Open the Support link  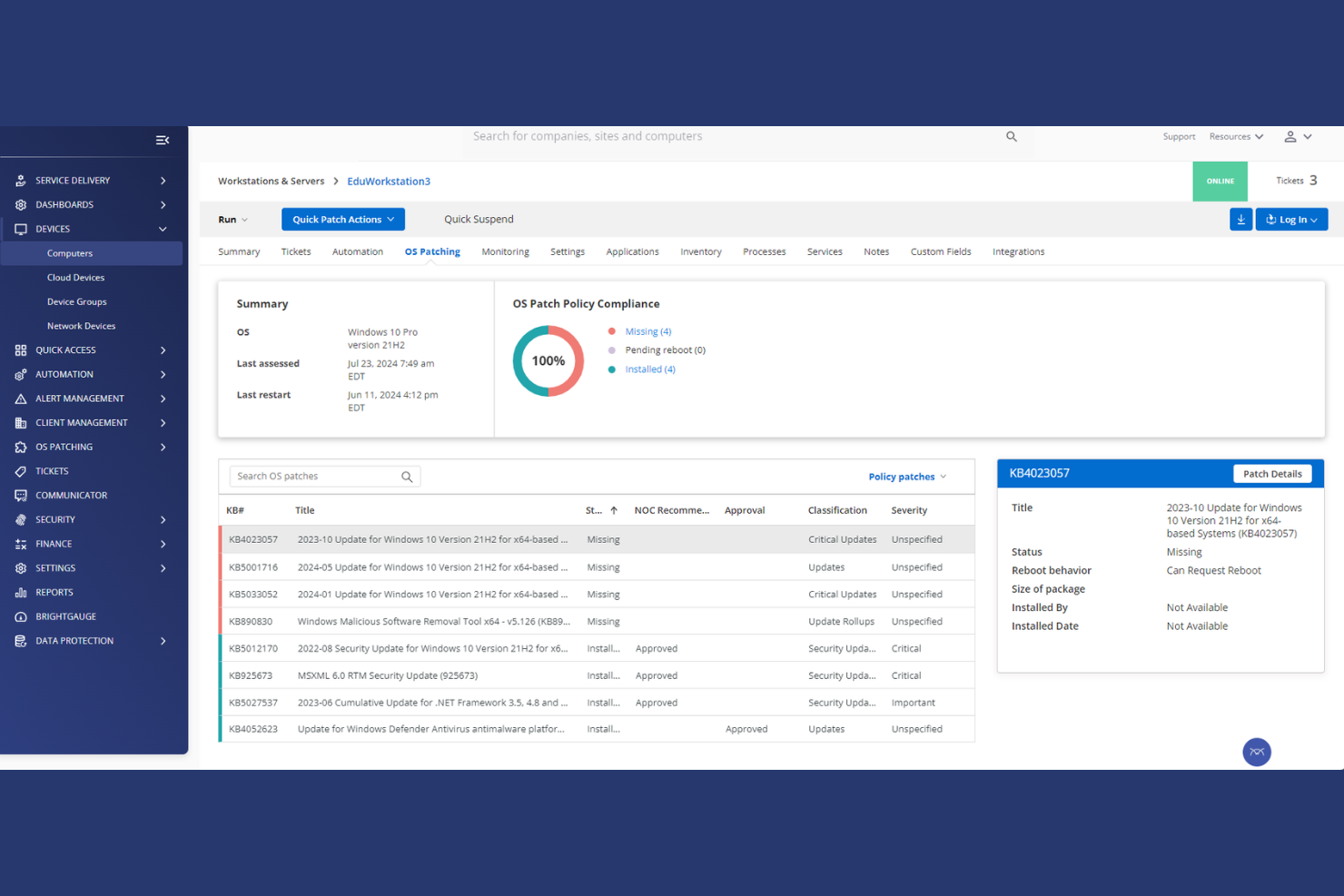pyautogui.click(x=1179, y=136)
